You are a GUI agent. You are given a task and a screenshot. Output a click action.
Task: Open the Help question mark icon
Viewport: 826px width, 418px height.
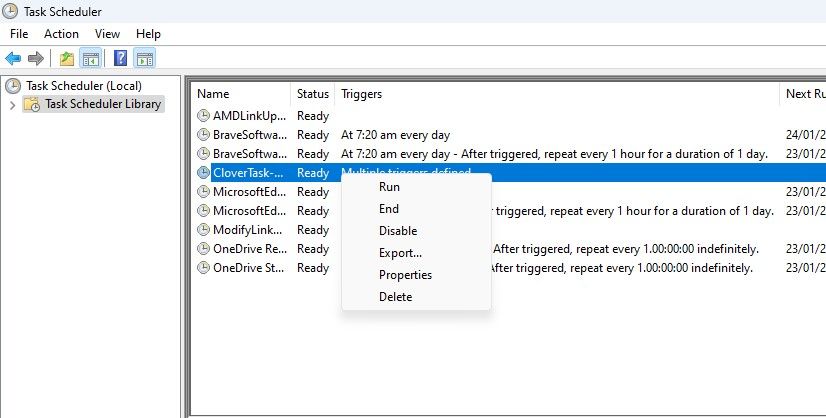pos(121,58)
